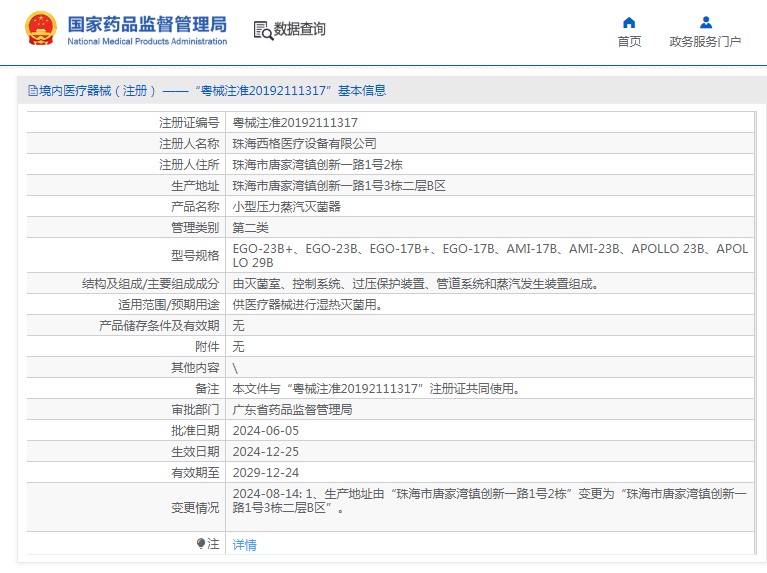The width and height of the screenshot is (767, 573).
Task: Click registrant name 珠海西格医疗设备有限公司
Action: [x=304, y=144]
